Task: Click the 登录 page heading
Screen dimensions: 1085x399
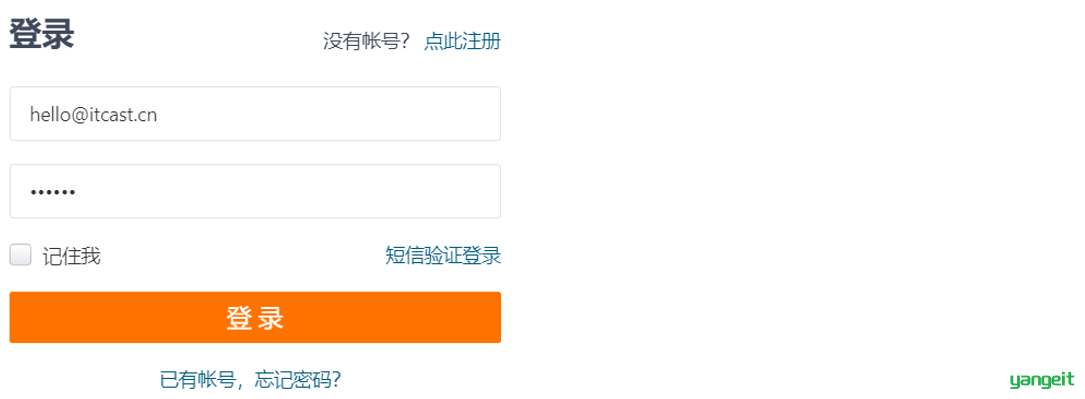Action: [x=42, y=34]
